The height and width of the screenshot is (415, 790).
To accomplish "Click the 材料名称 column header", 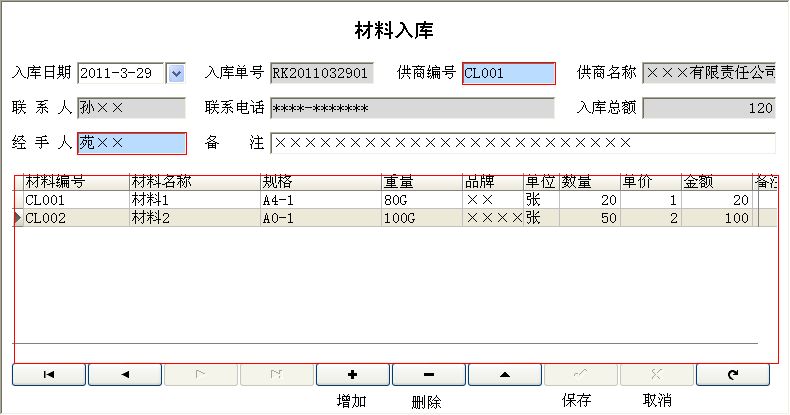I will [195, 182].
